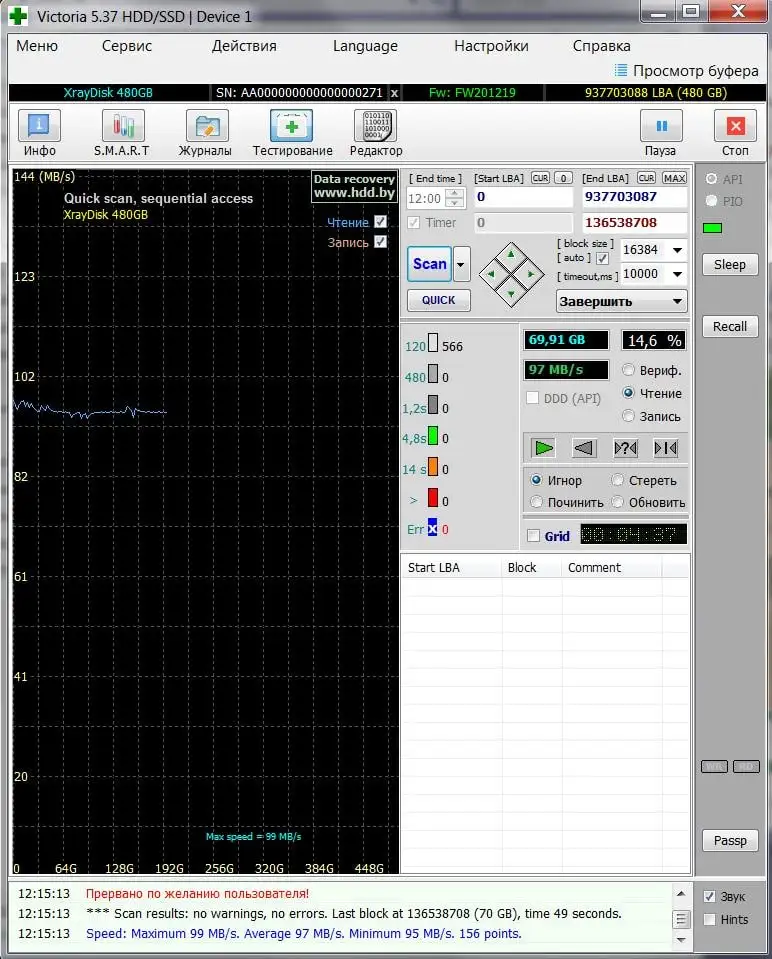Click the butterfly seek scan button
Screen dimensions: 772x959
666,448
